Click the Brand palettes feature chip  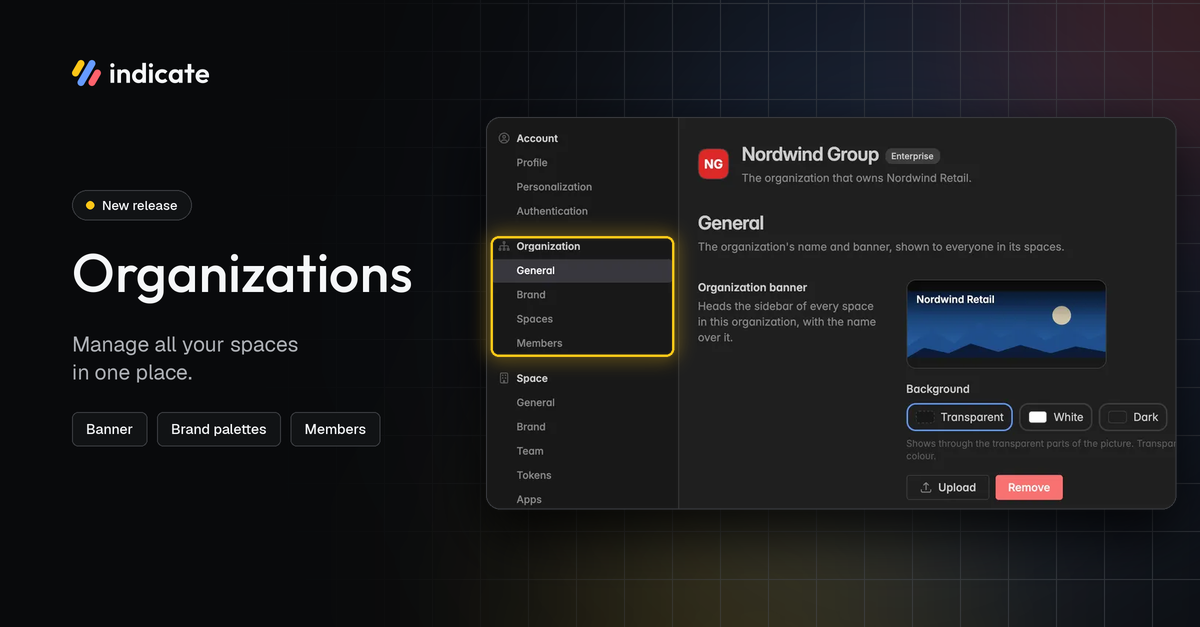(x=219, y=429)
